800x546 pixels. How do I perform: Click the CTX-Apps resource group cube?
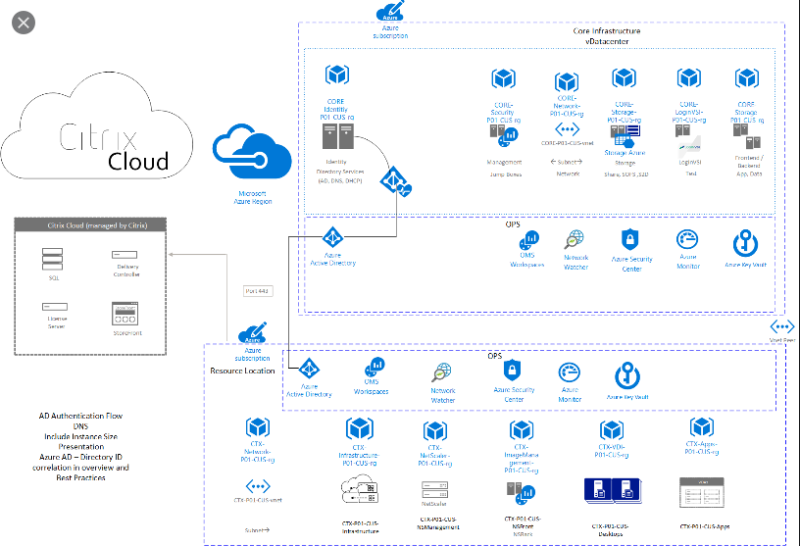click(x=702, y=427)
